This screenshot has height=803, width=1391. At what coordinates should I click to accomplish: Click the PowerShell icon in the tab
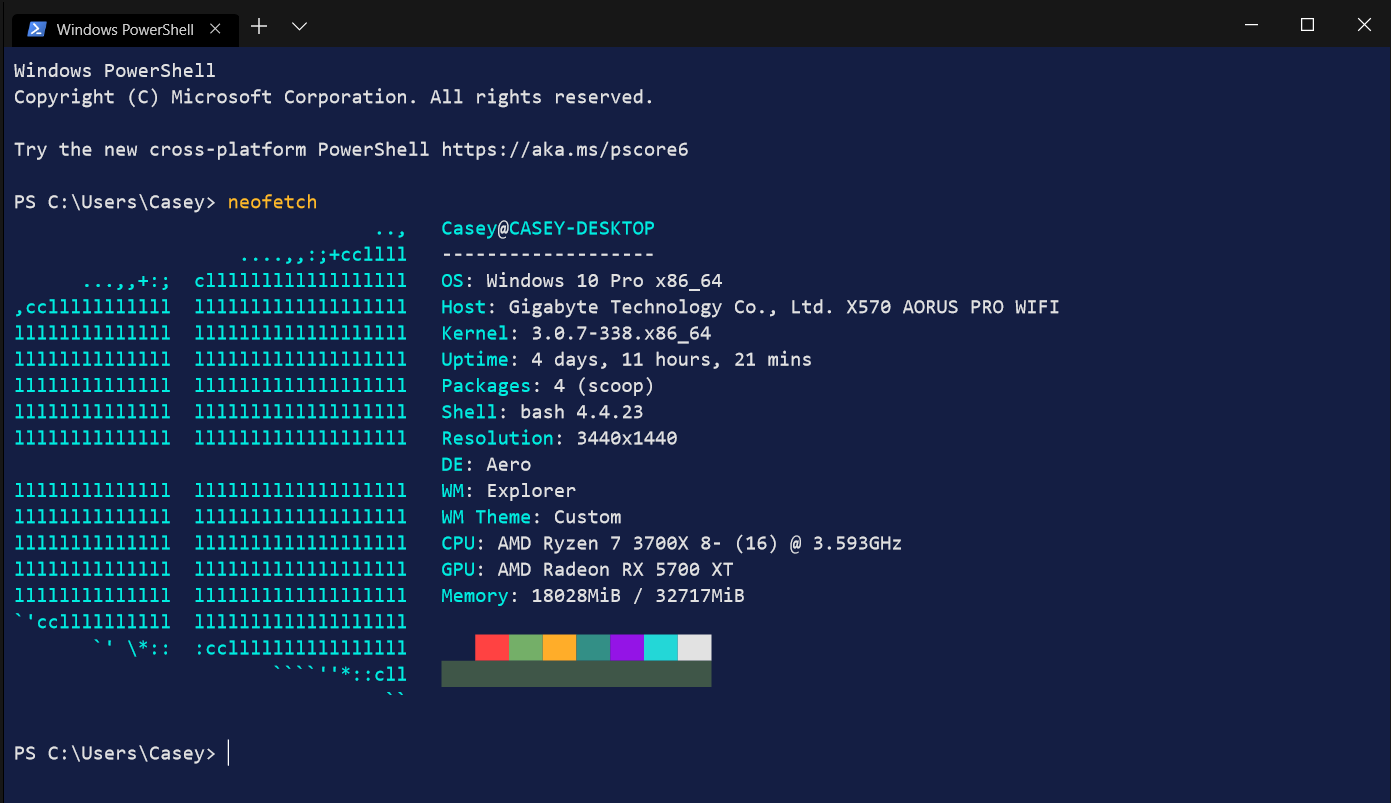[35, 29]
